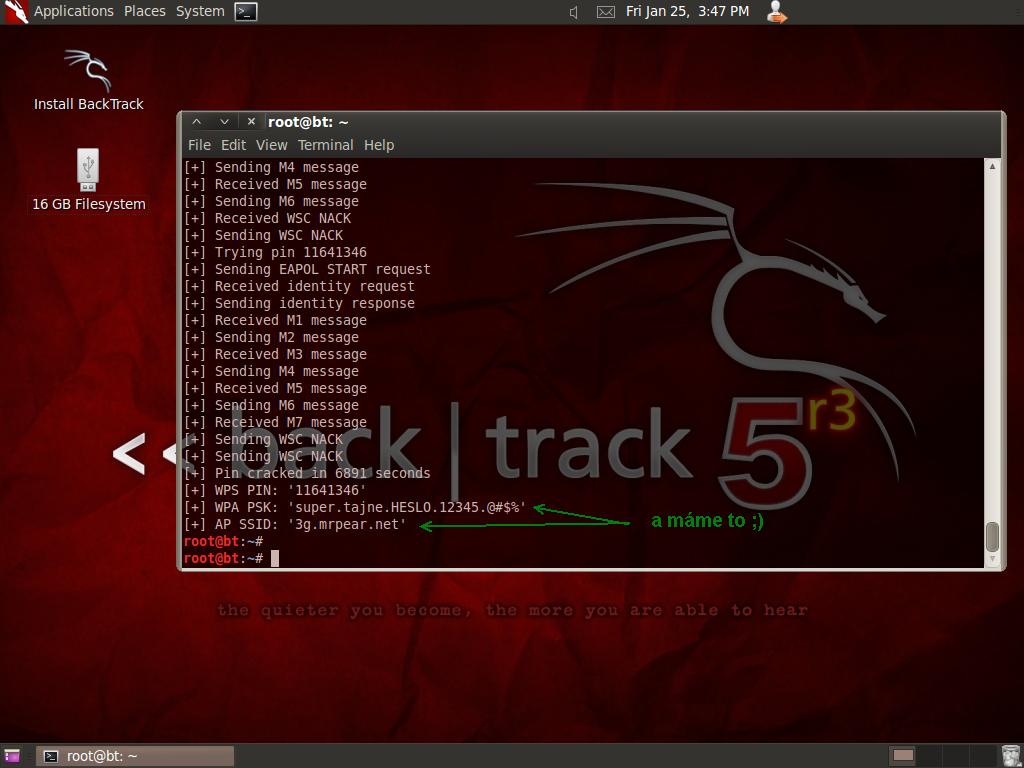This screenshot has height=768, width=1024.
Task: Open the Terminal menu in menu bar
Action: click(325, 145)
